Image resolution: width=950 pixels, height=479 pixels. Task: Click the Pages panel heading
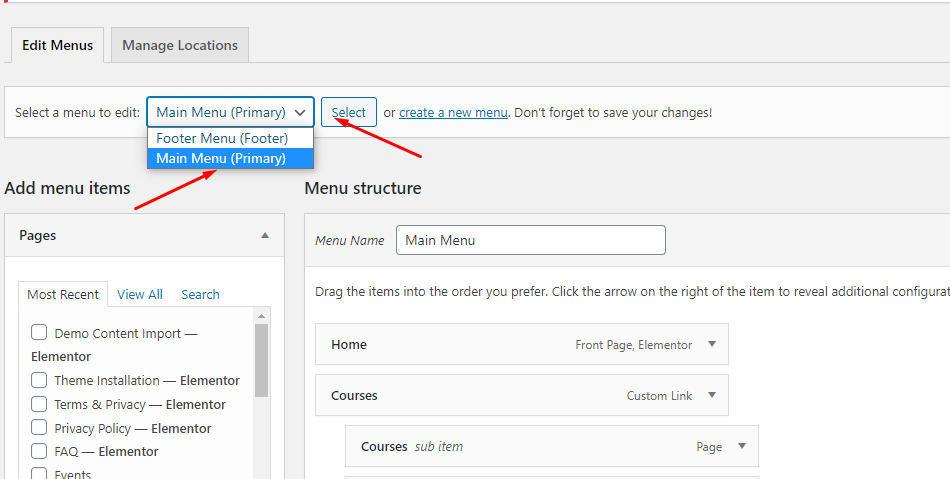pos(38,235)
